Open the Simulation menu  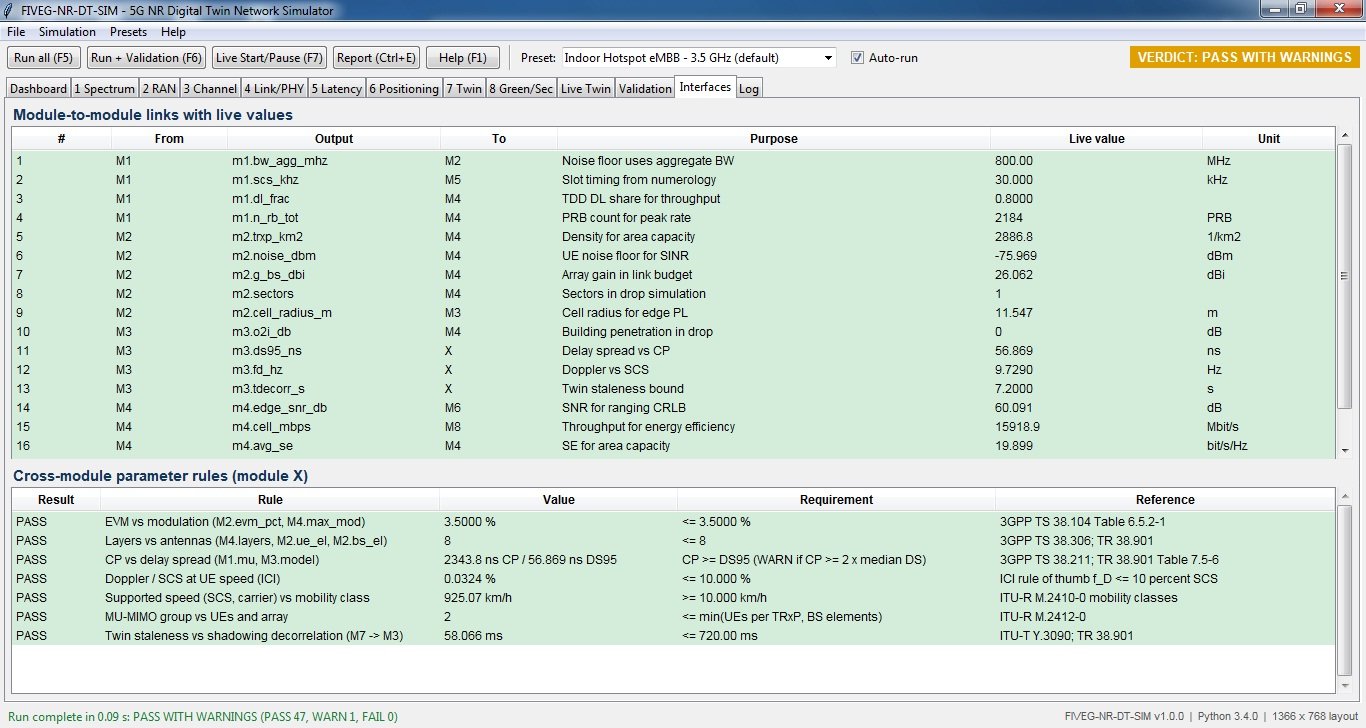(x=68, y=32)
